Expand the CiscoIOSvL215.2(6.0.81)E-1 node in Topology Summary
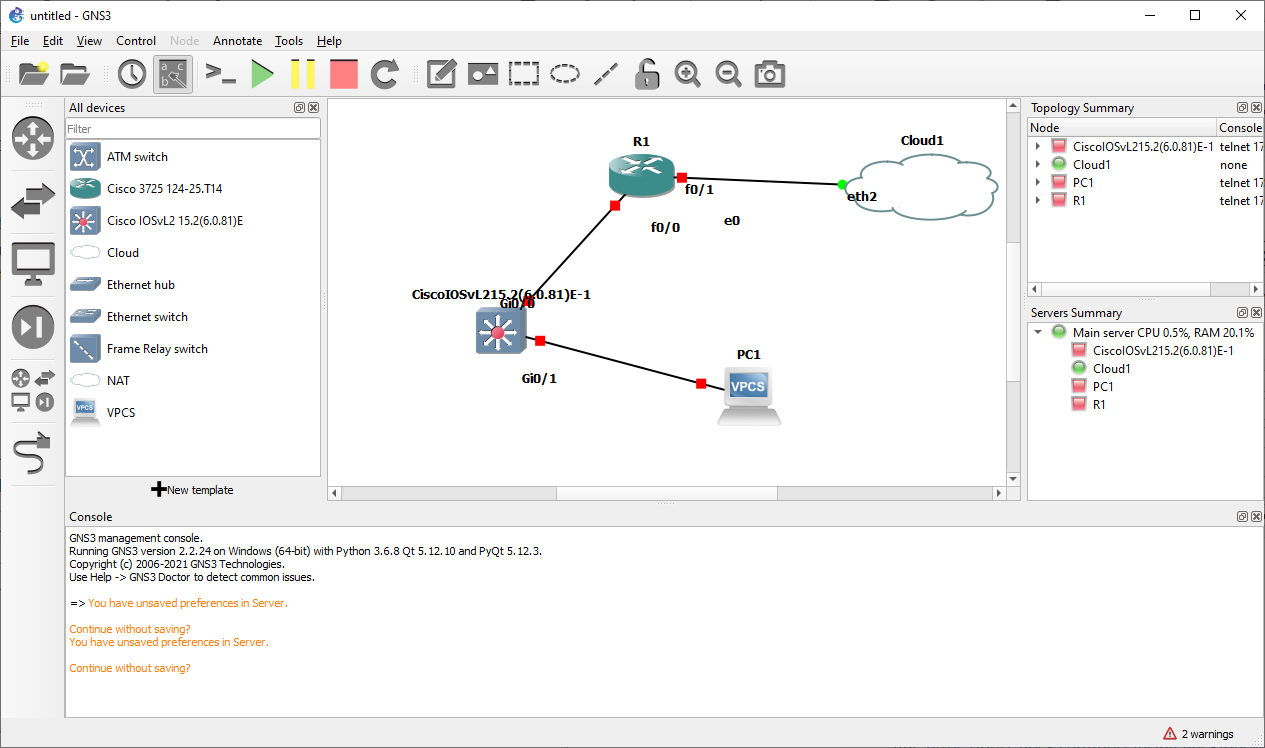This screenshot has height=748, width=1265. point(1038,146)
